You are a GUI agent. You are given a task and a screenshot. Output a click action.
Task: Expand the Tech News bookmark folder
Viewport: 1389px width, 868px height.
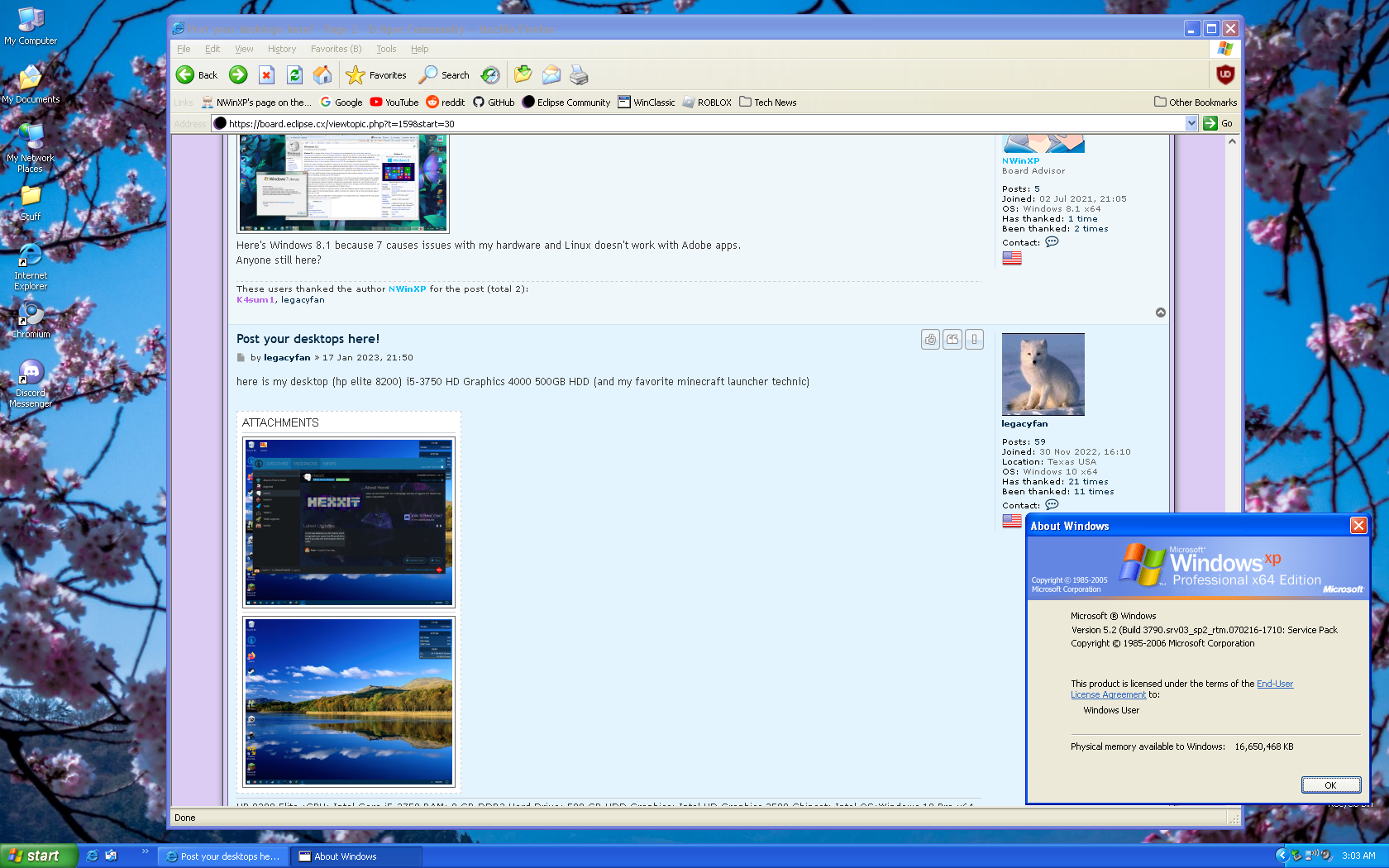[767, 103]
